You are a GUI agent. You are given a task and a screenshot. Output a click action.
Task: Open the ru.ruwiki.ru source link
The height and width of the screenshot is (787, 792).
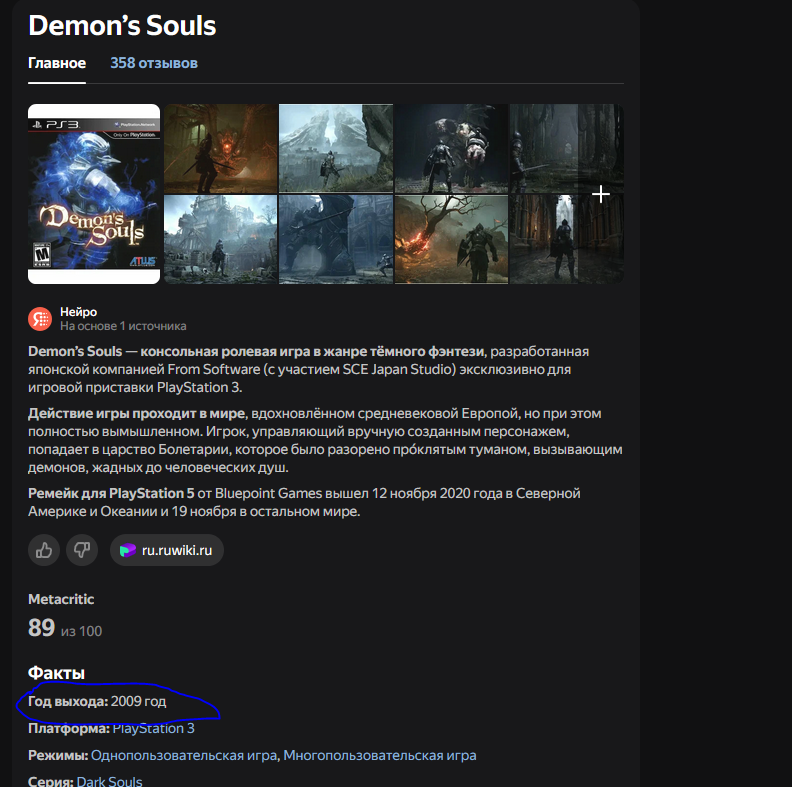coord(167,550)
